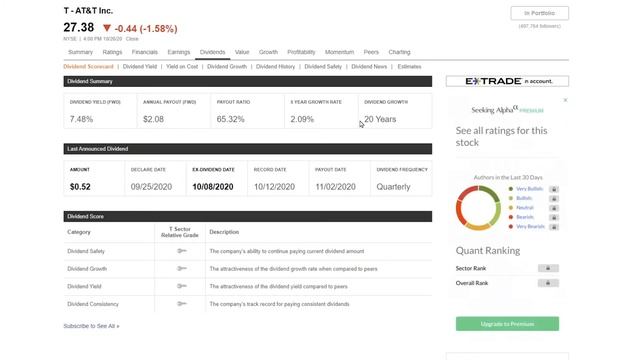The width and height of the screenshot is (640, 360).
Task: Click the 10/08/2020 ex-dividend date
Action: pyautogui.click(x=213, y=187)
